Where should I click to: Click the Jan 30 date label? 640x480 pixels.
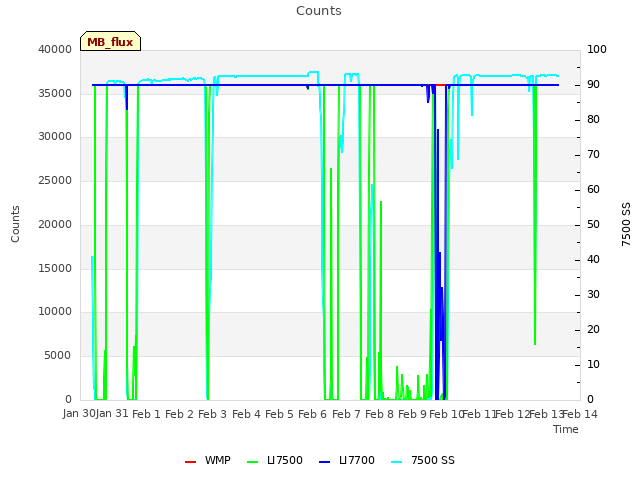click(x=79, y=414)
